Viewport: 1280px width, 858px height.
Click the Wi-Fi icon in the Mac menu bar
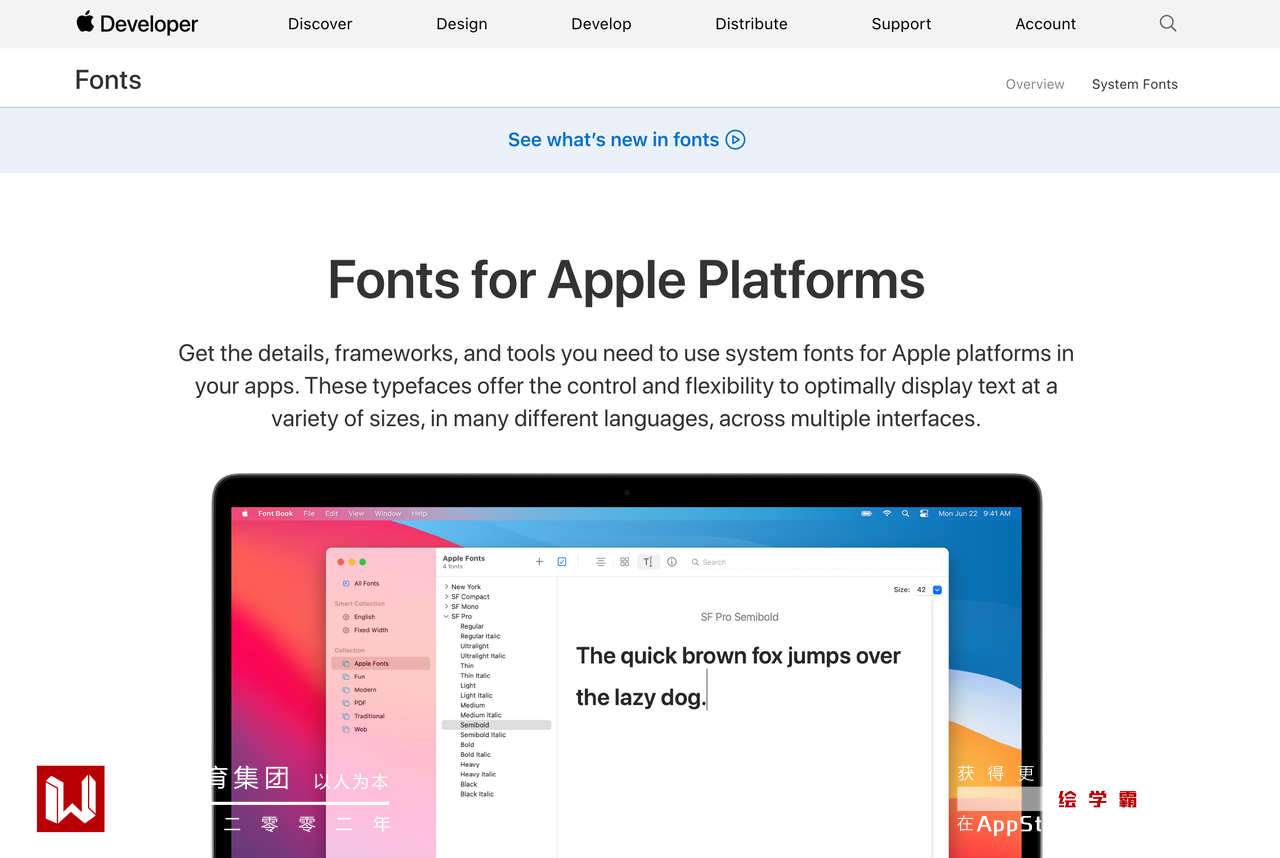[x=887, y=514]
